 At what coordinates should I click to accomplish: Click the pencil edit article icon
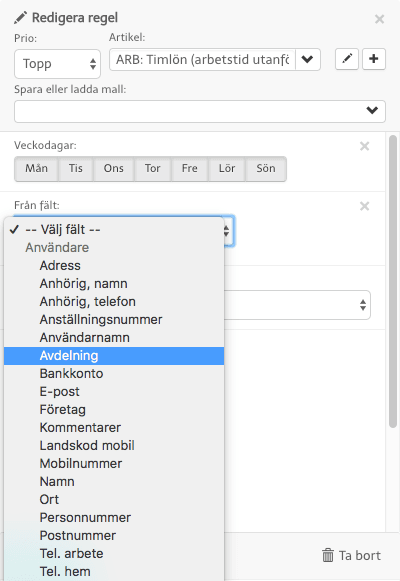[x=347, y=59]
